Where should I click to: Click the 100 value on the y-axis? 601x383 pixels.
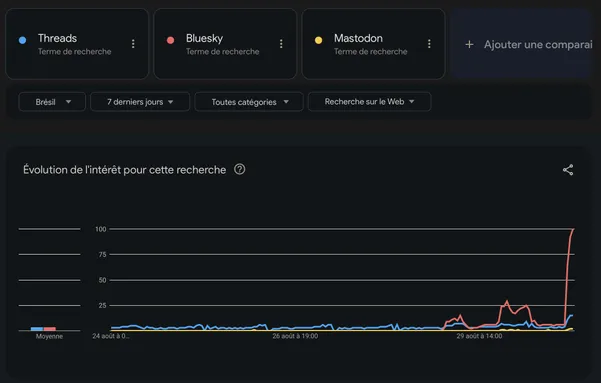[101, 229]
